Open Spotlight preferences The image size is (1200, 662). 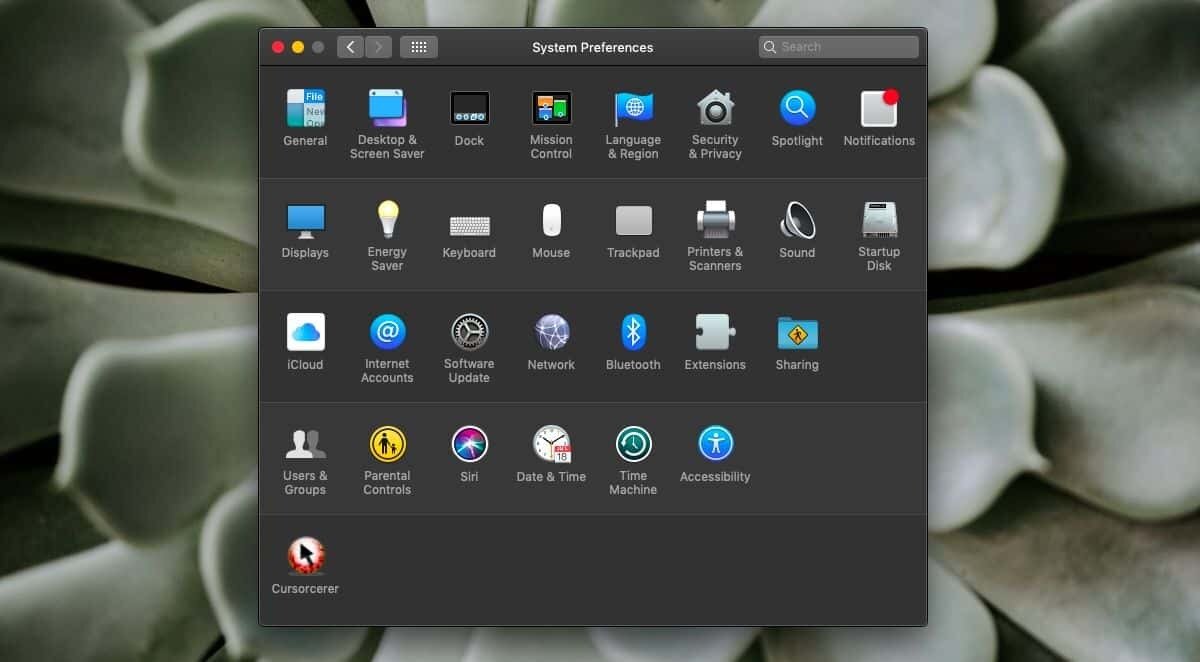[797, 108]
